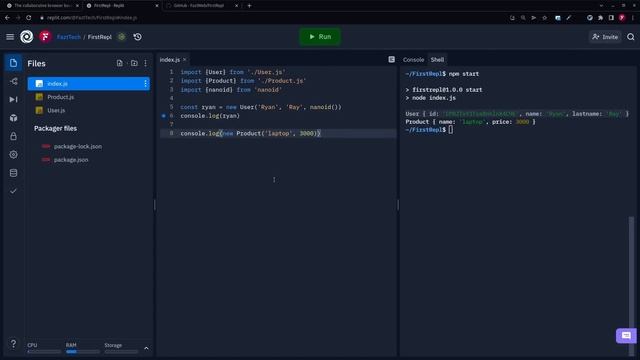Click the 'Packager files' heading

pos(56,129)
